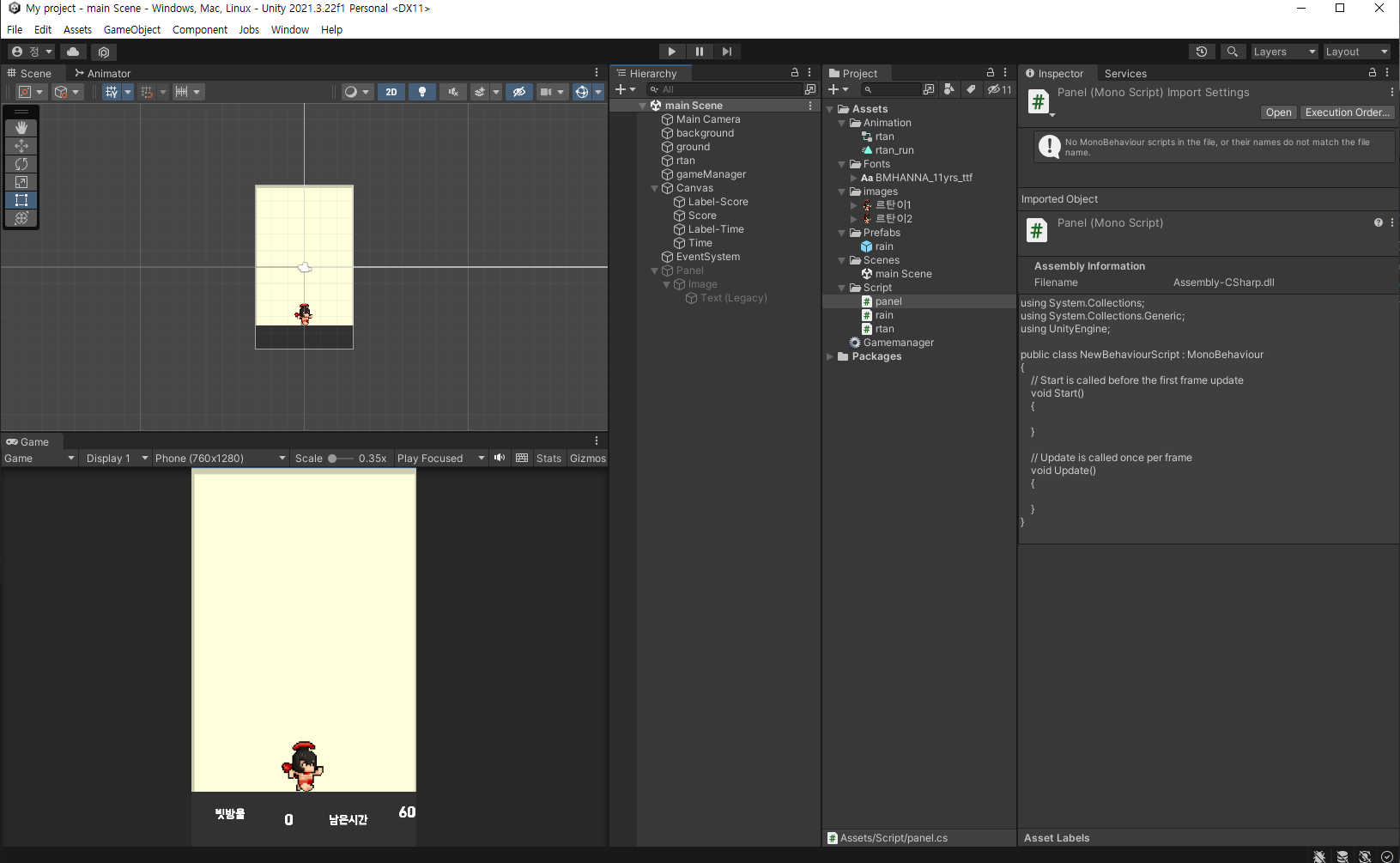This screenshot has height=863, width=1400.
Task: Toggle the Inspector panel lock icon
Action: pos(1373,73)
